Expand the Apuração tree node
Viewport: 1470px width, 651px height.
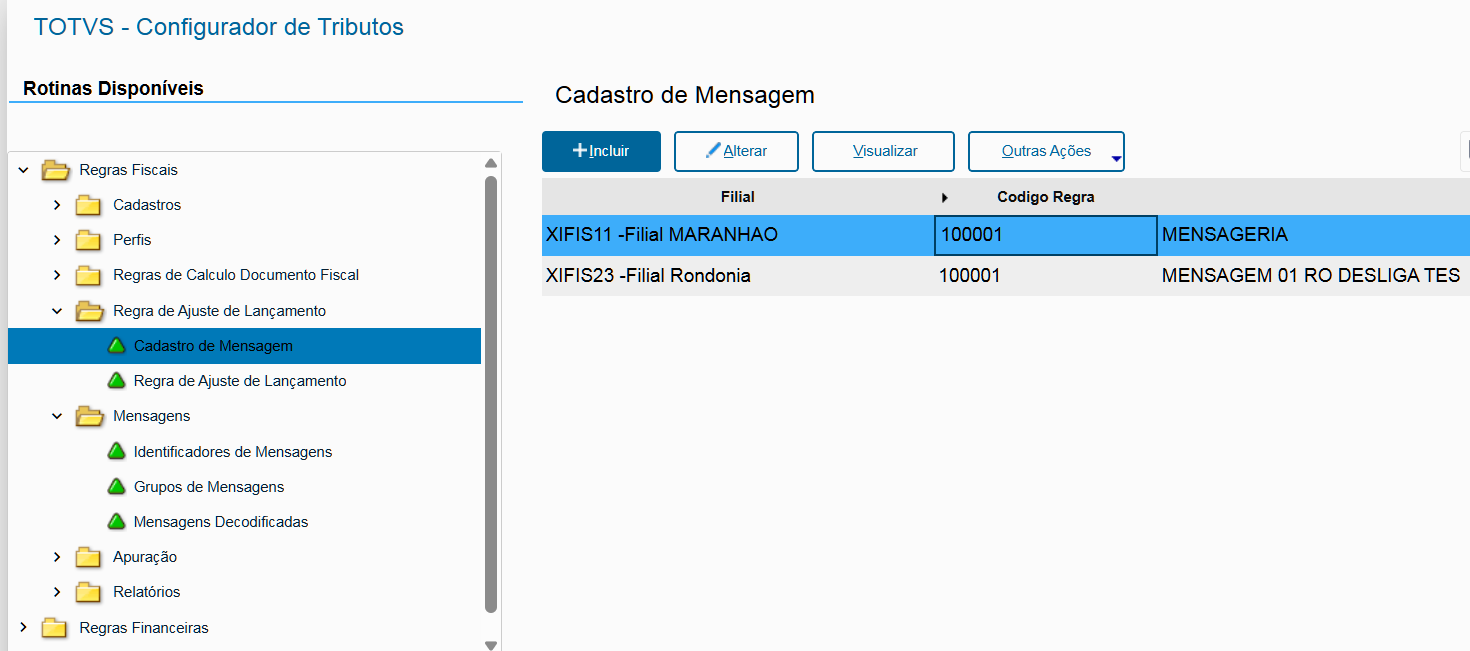[57, 557]
